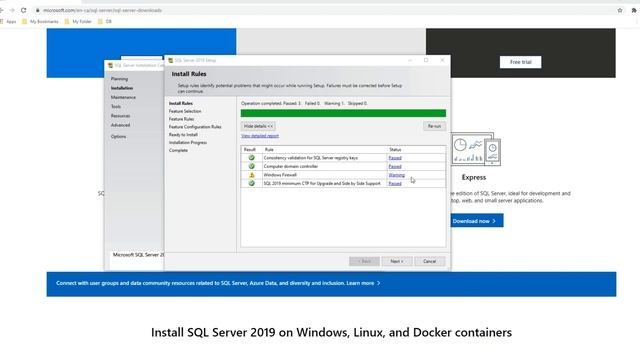This screenshot has height=360, width=640.
Task: Click the Rule column header
Action: click(269, 150)
